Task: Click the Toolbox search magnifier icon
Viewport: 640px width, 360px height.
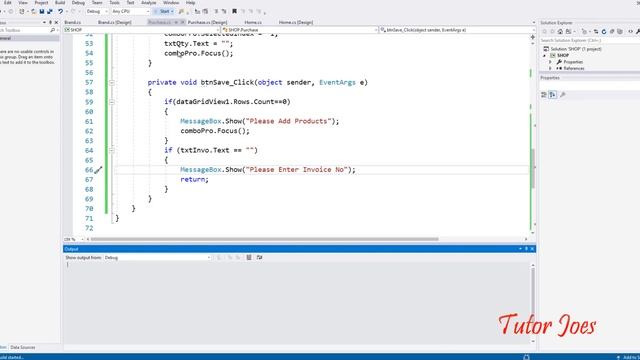Action: pos(52,30)
